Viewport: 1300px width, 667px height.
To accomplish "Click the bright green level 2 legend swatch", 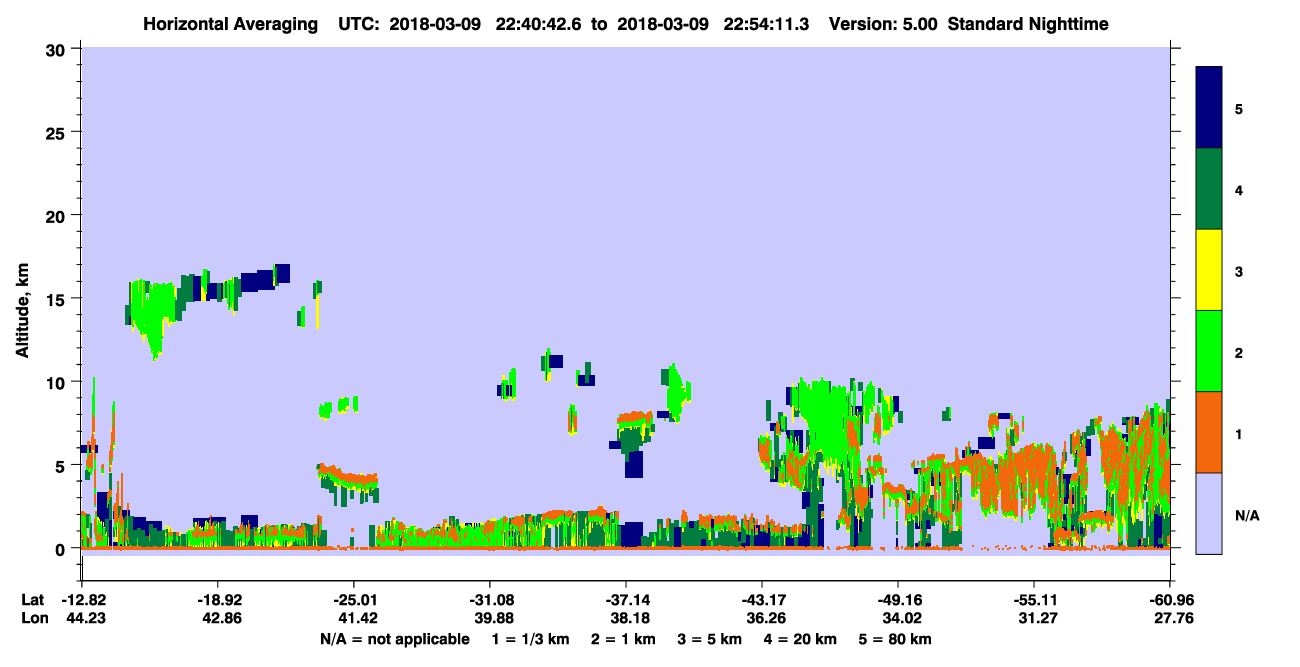I will [x=1209, y=351].
